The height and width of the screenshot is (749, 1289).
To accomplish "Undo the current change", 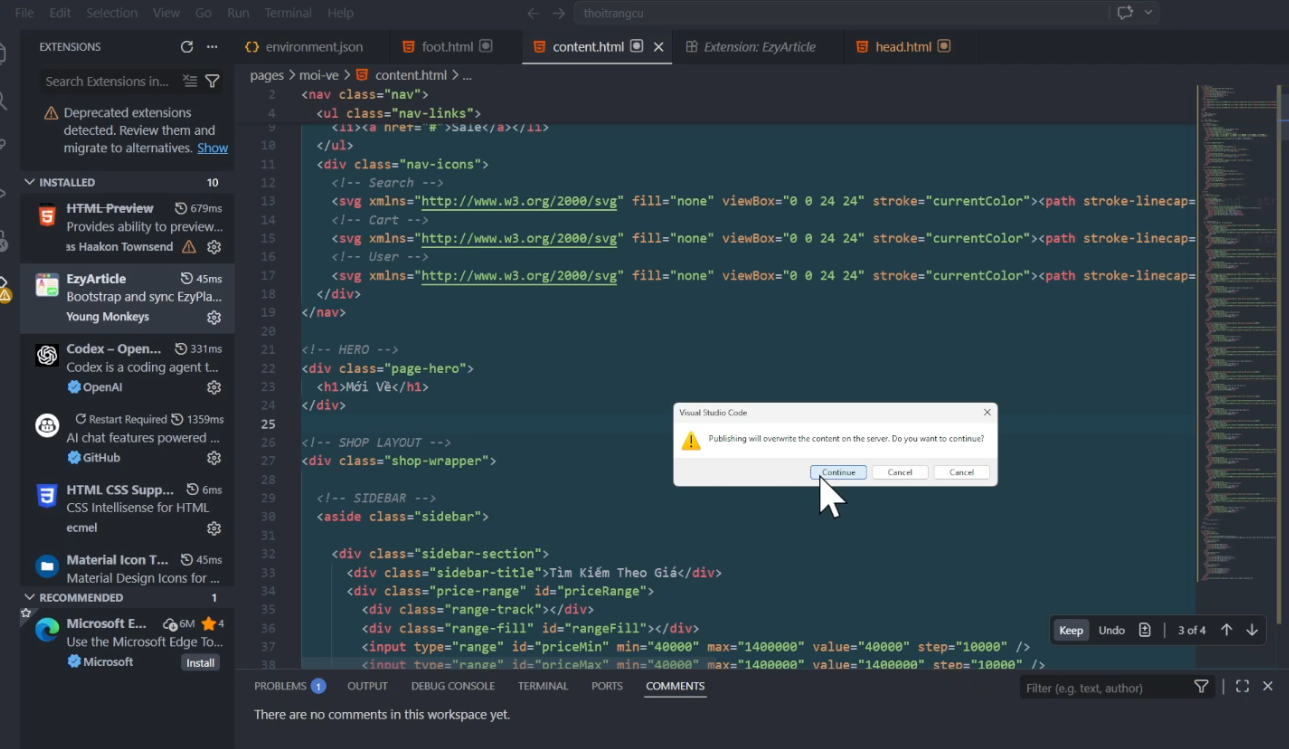I will (x=1111, y=630).
